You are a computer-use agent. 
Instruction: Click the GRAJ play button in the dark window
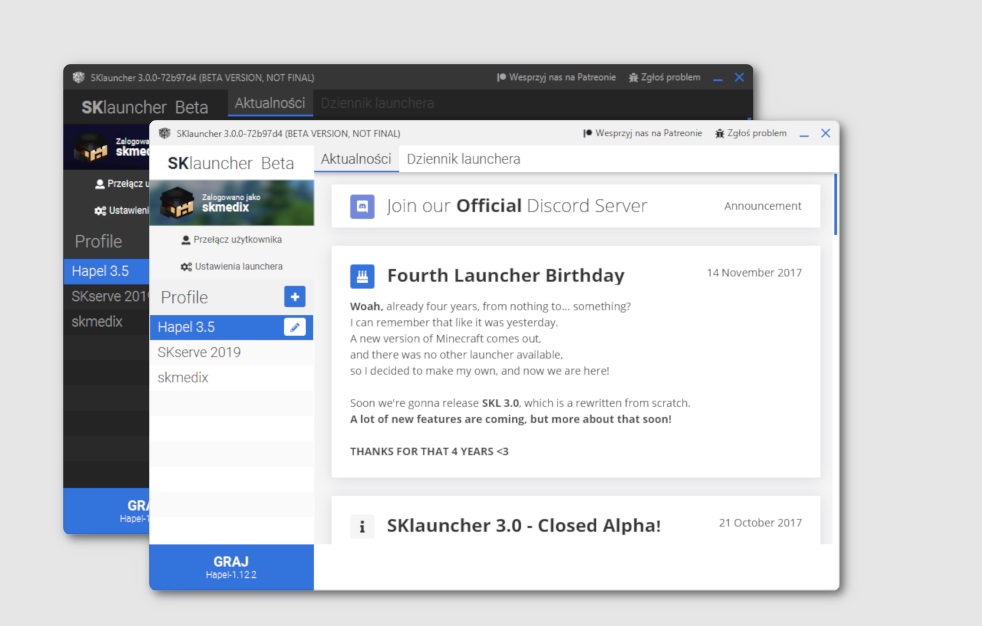[x=106, y=511]
